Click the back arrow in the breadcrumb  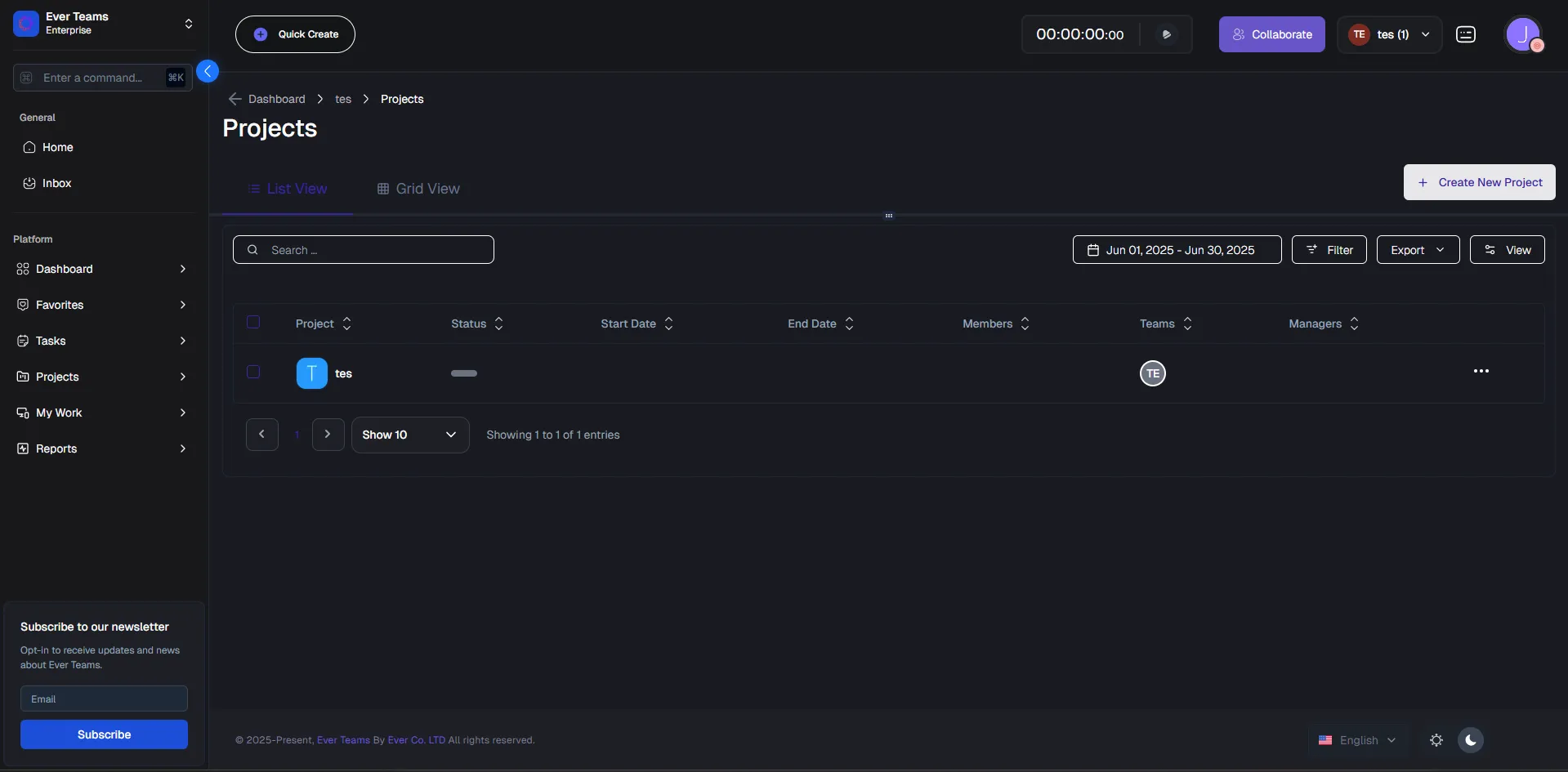[x=235, y=99]
